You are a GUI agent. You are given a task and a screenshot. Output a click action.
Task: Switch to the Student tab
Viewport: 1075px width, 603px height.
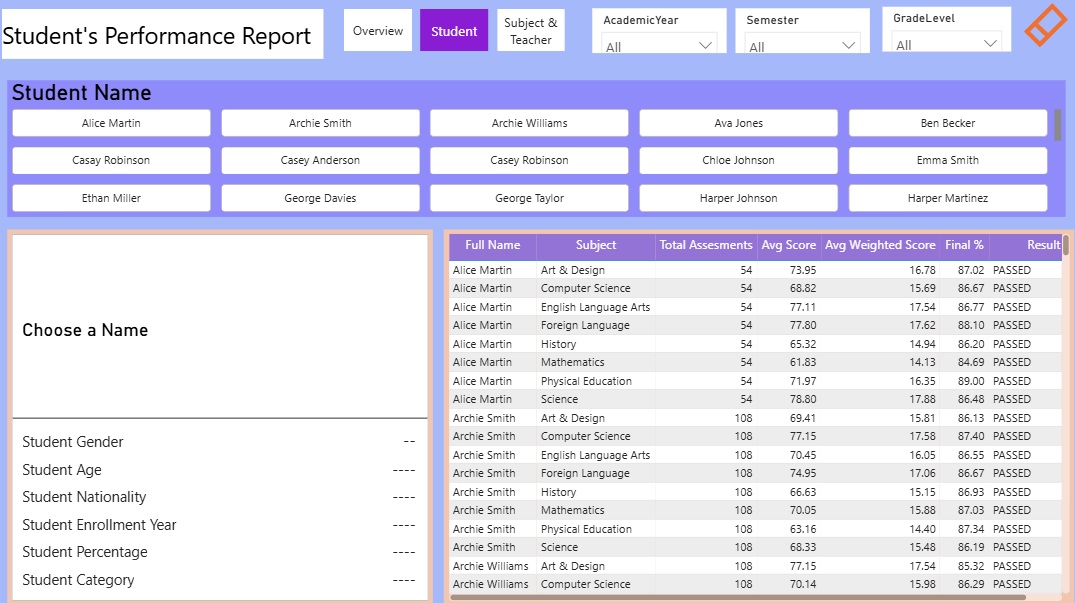pyautogui.click(x=454, y=30)
